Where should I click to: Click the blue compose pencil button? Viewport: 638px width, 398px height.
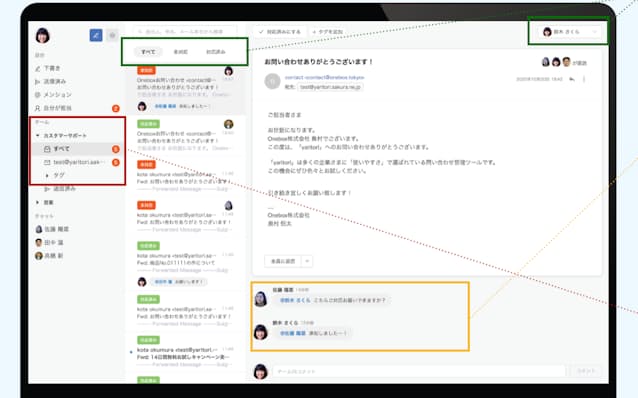pos(96,35)
